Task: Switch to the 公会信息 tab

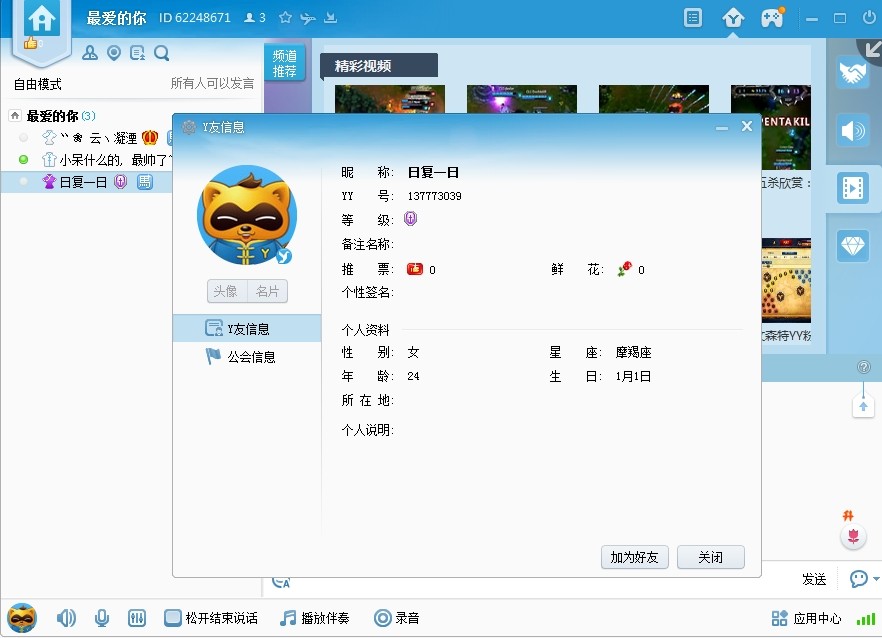Action: 250,357
